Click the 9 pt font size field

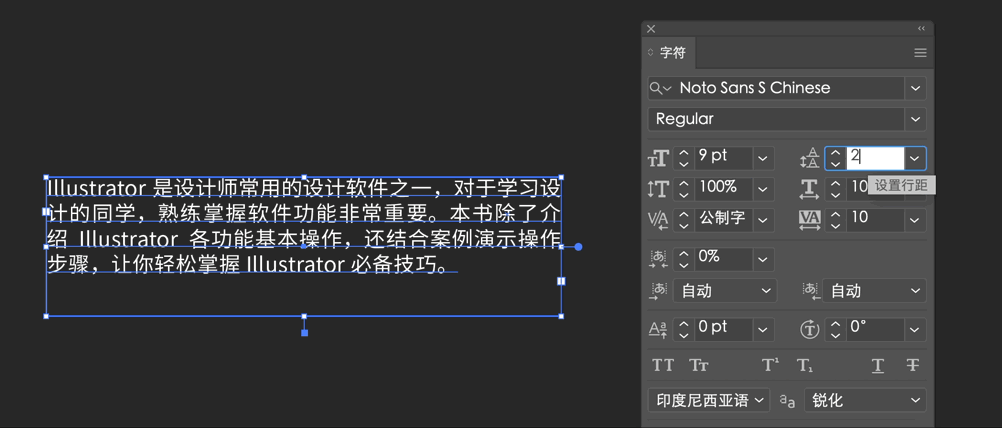coord(723,158)
